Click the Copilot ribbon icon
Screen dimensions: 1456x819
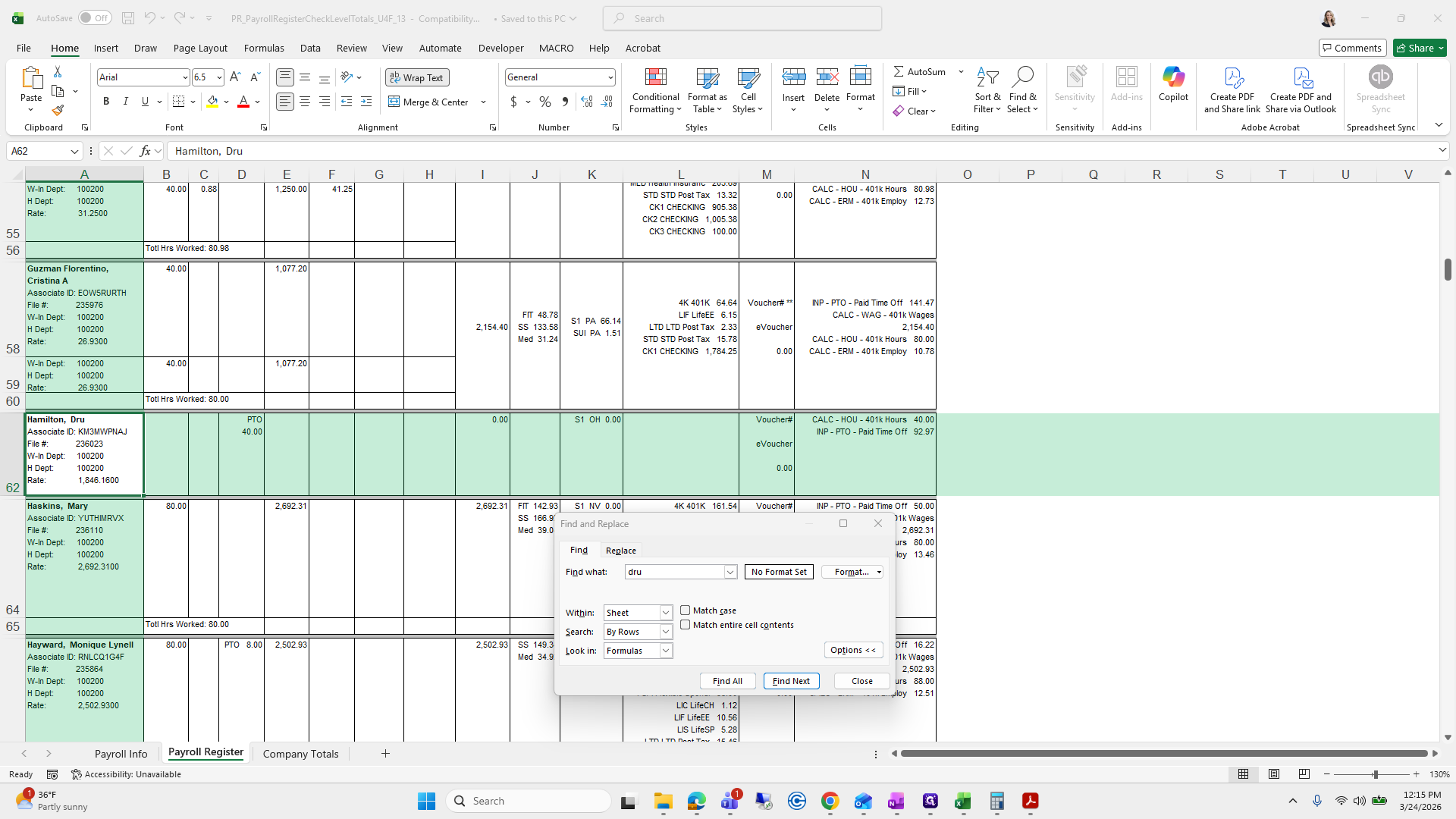point(1173,83)
